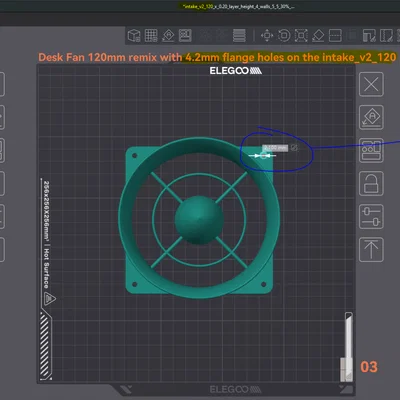The width and height of the screenshot is (400, 400).
Task: Open the Variable layer height tool
Action: click(x=239, y=35)
